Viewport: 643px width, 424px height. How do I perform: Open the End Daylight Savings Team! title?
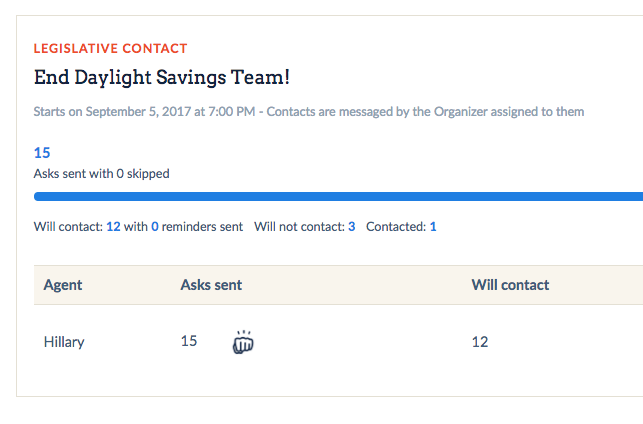coord(162,78)
